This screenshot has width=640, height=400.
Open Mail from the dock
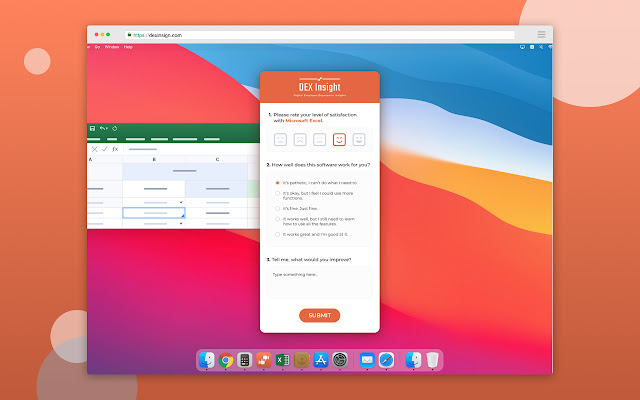click(x=367, y=360)
